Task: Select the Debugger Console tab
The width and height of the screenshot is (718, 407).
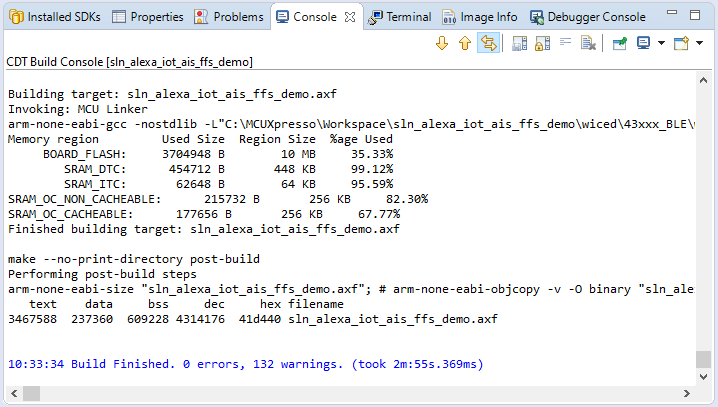Action: (591, 17)
